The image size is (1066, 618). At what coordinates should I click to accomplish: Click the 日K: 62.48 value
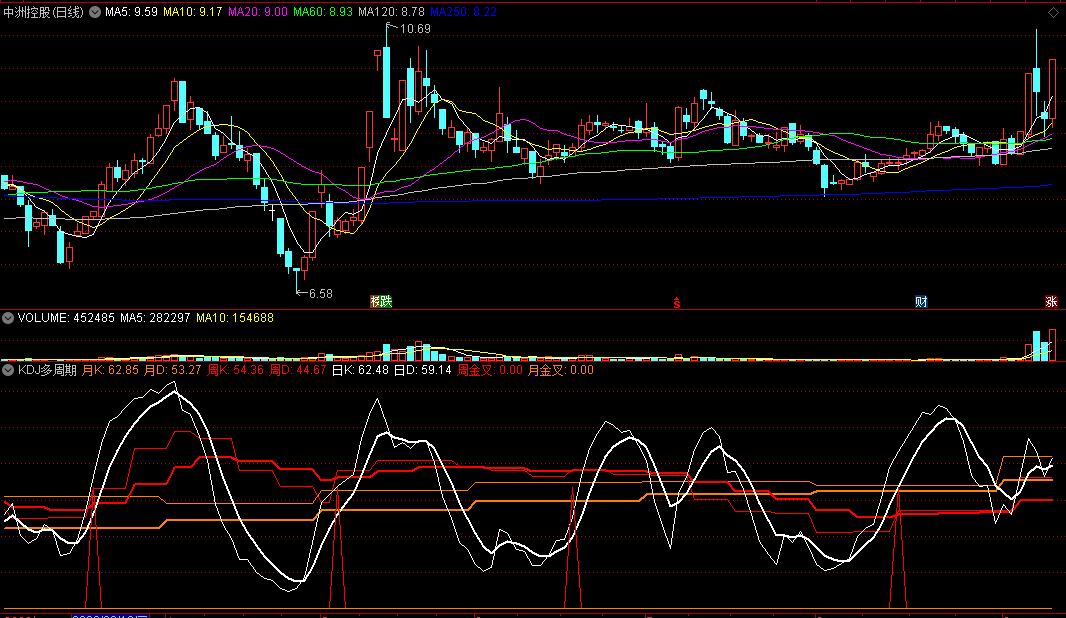pos(360,370)
